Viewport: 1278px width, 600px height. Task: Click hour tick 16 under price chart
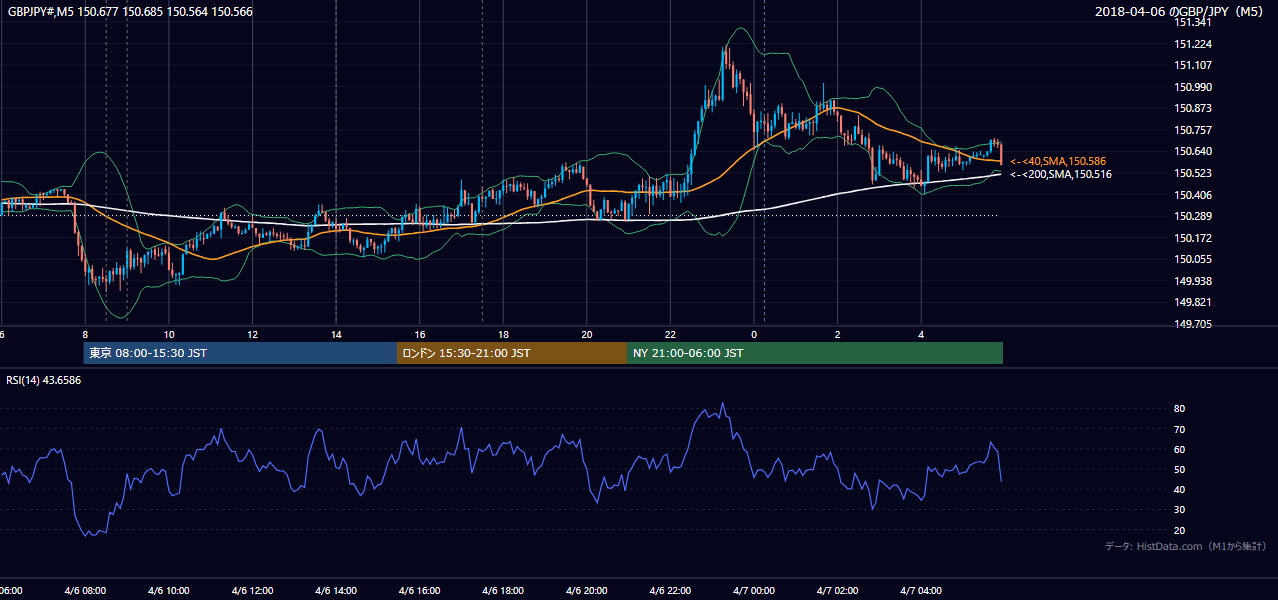[419, 335]
